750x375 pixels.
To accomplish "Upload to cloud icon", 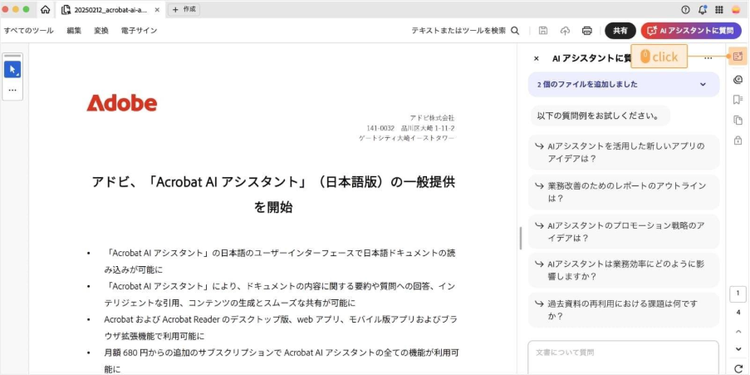I will 565,31.
